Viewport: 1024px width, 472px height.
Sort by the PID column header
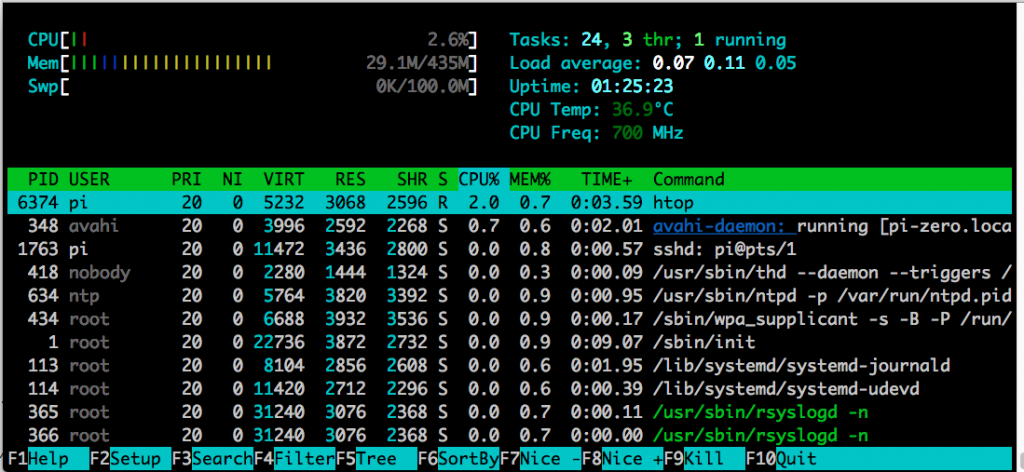tap(44, 180)
